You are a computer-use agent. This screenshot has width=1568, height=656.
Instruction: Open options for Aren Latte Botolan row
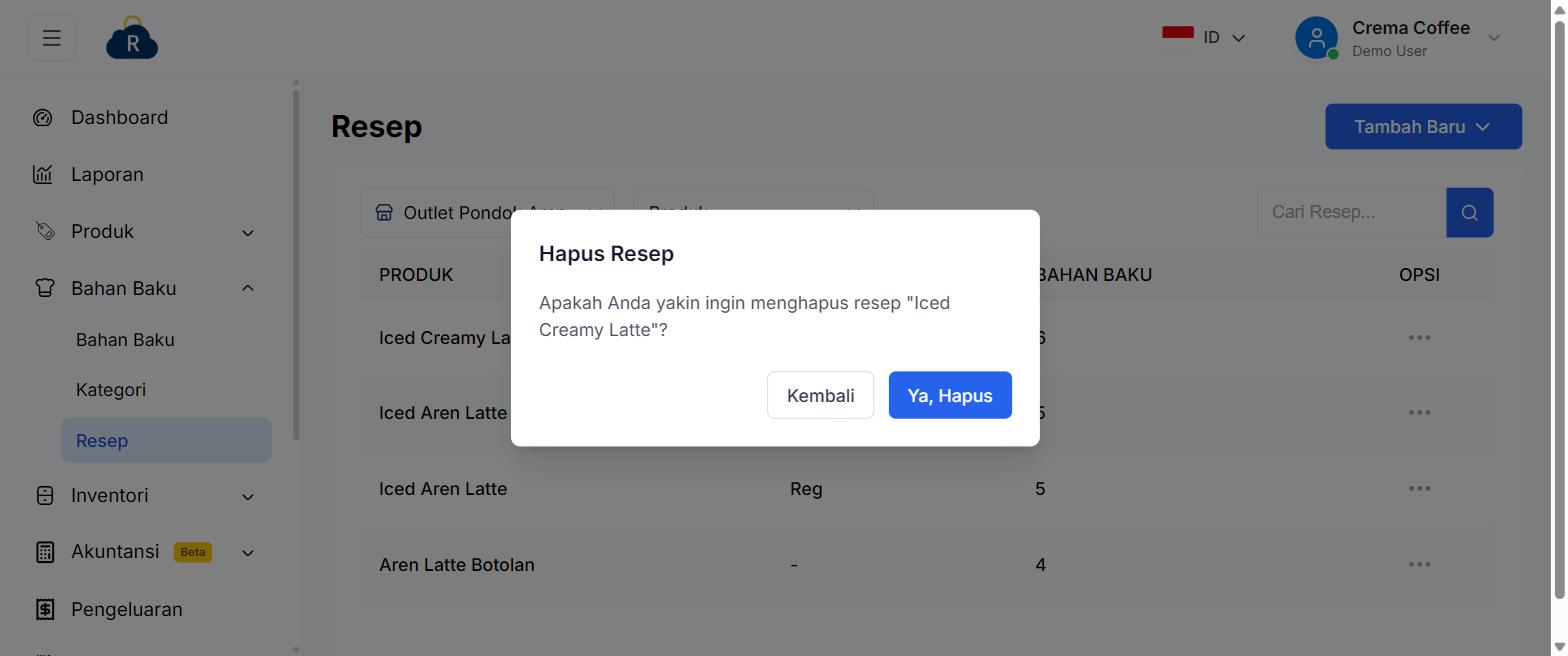(1418, 564)
